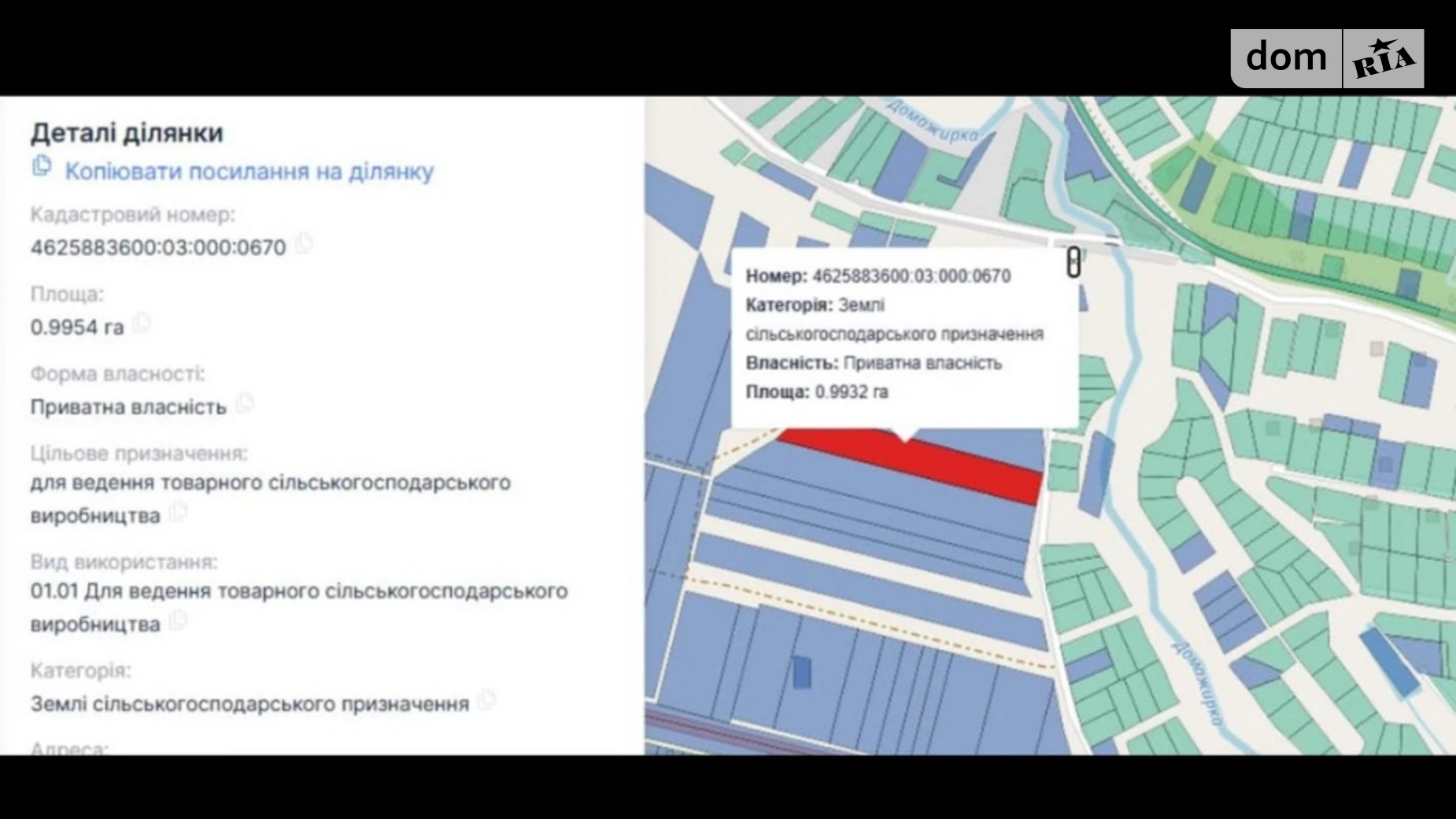Click the Адреса section at panel bottom
Screen dimensions: 1456x819
[x=67, y=748]
